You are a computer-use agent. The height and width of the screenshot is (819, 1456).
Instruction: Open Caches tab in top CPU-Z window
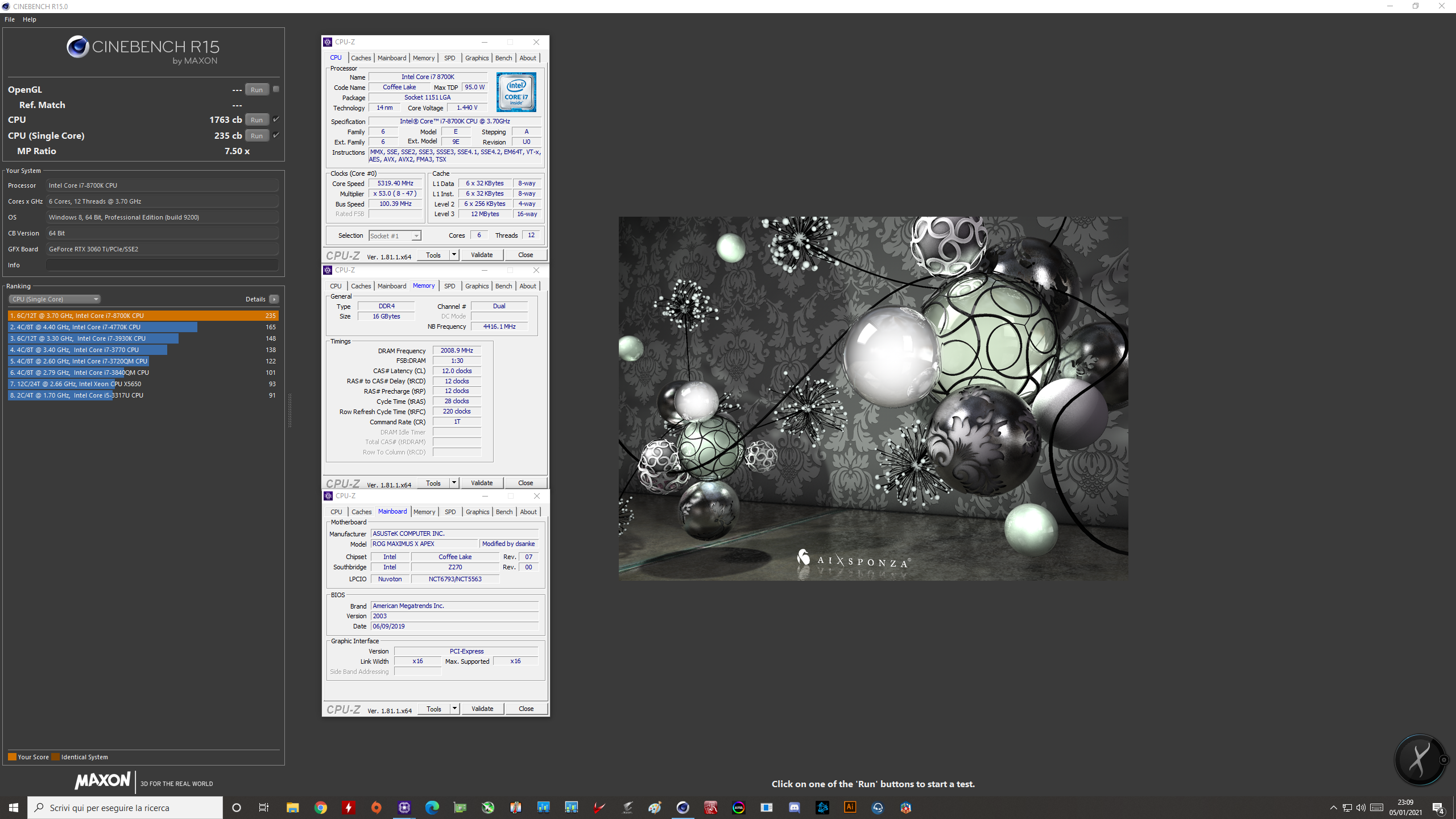click(361, 58)
